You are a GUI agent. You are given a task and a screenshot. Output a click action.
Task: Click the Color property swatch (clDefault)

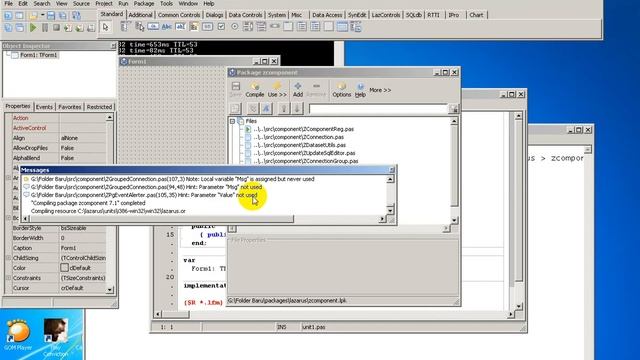click(64, 268)
